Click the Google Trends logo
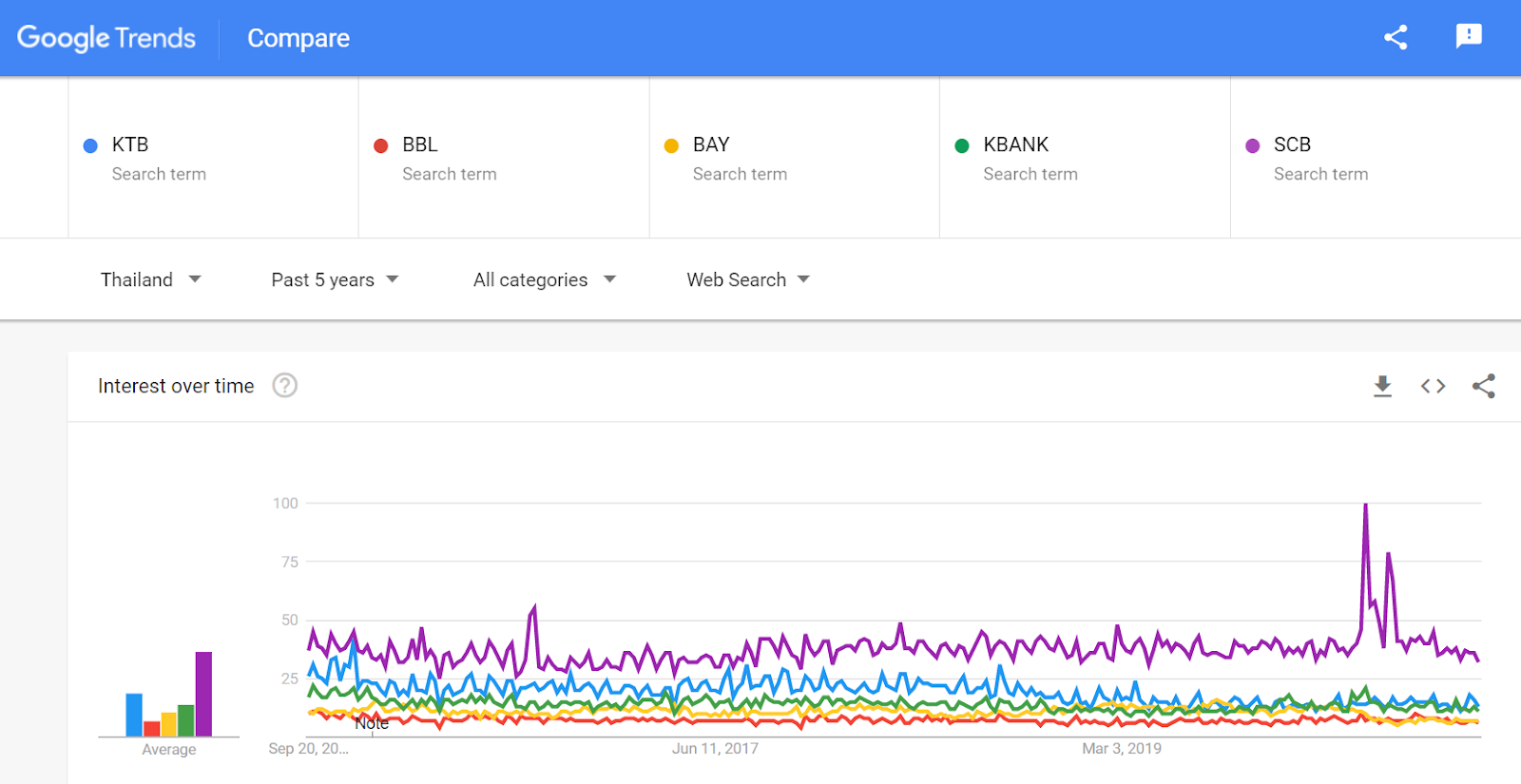 coord(106,38)
